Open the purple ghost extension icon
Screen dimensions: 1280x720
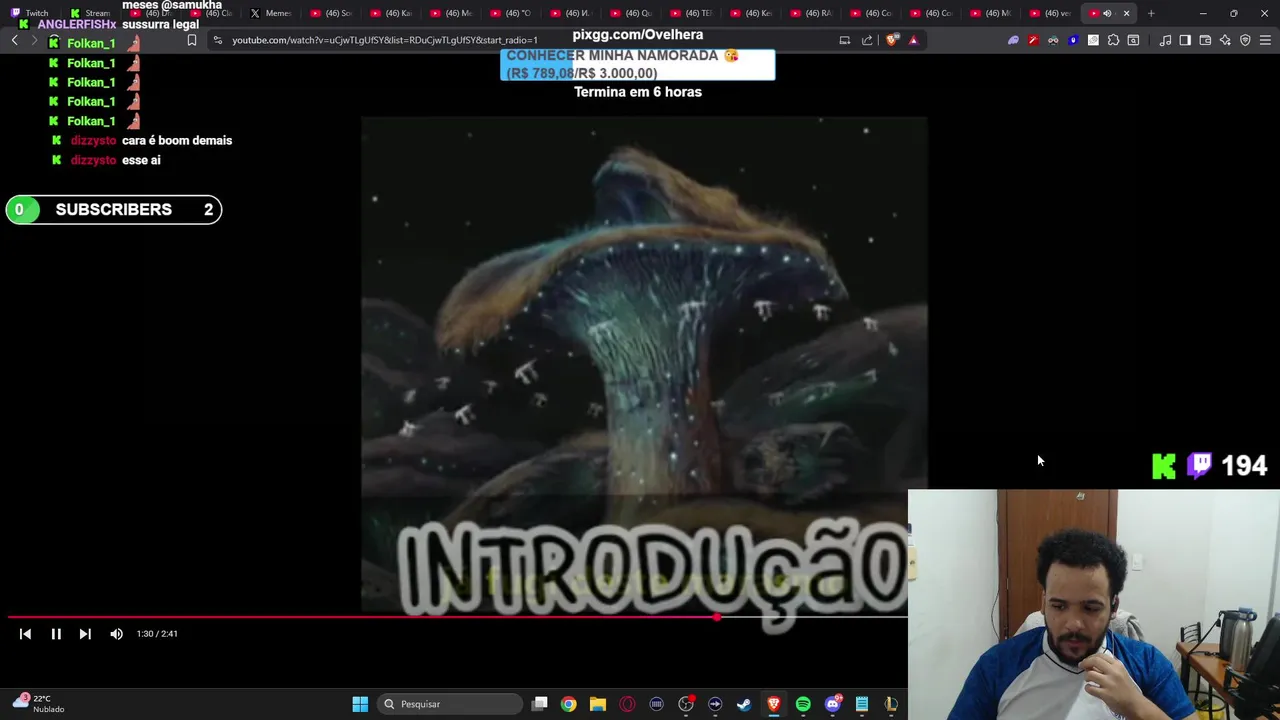tap(1013, 40)
